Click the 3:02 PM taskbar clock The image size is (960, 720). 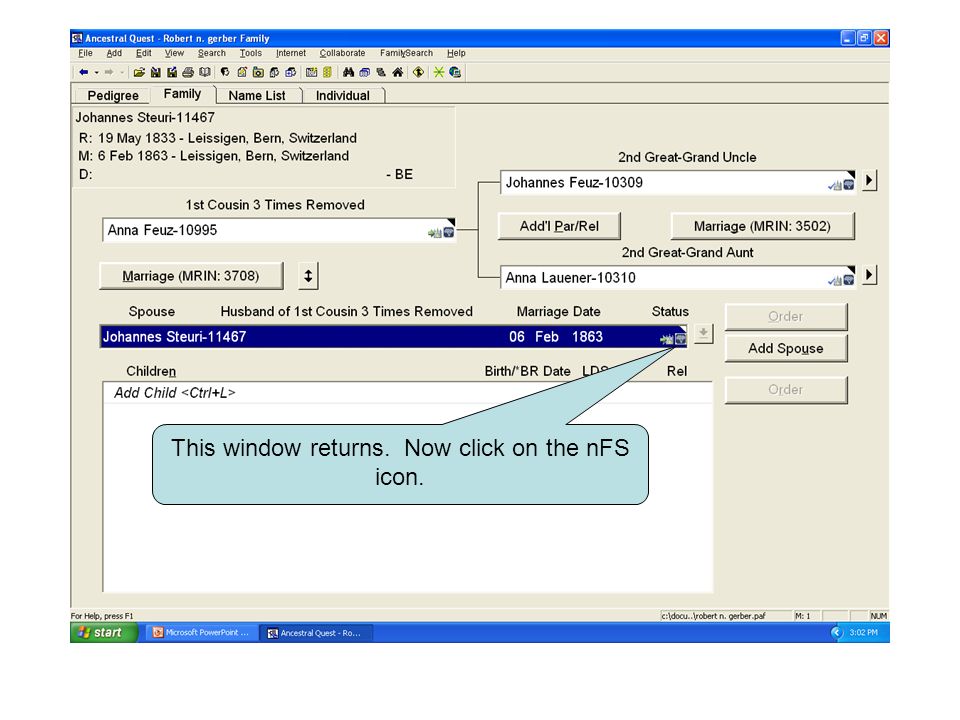click(x=863, y=632)
